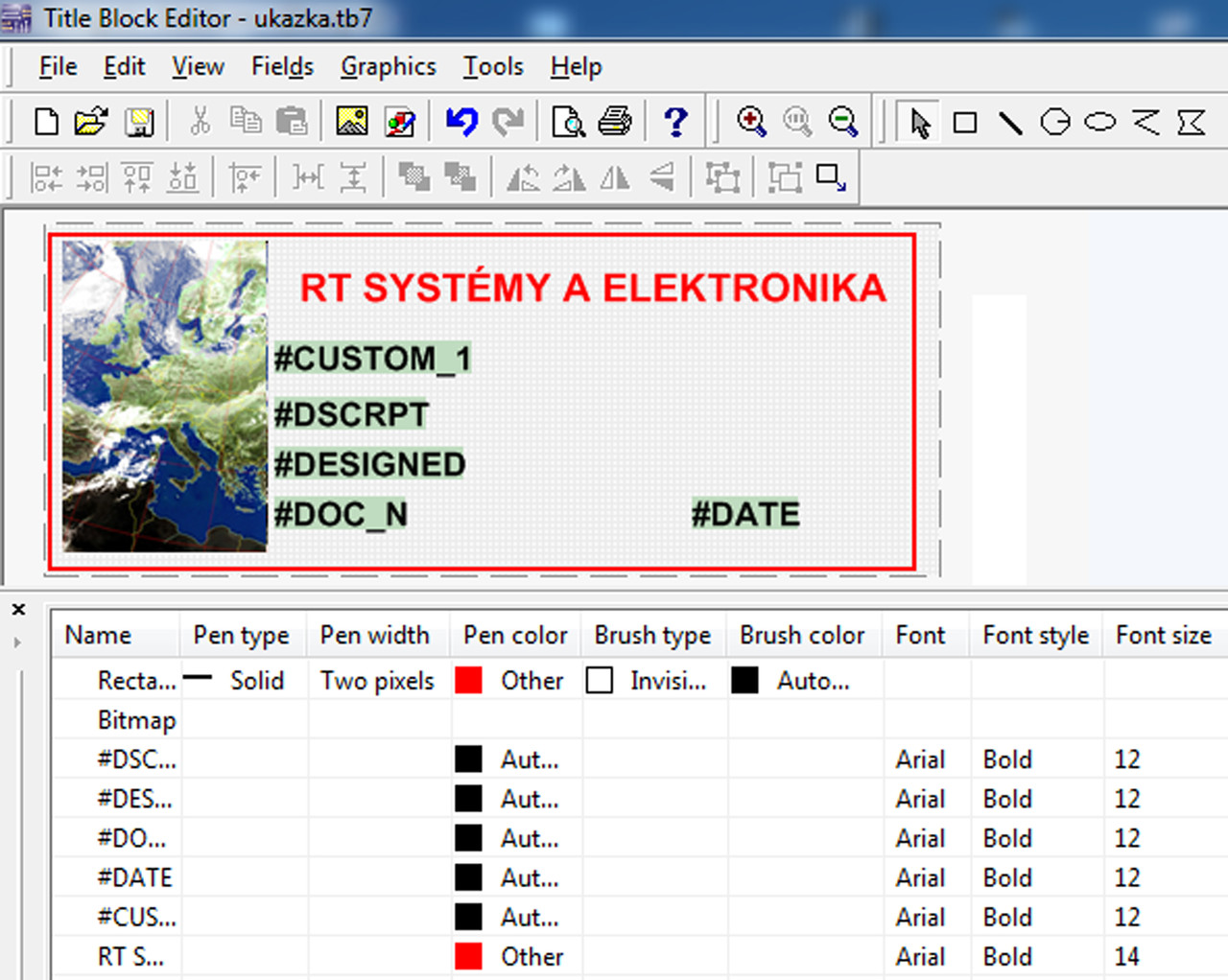The width and height of the screenshot is (1228, 980).
Task: Zoom in with red magnifier icon
Action: click(x=751, y=122)
